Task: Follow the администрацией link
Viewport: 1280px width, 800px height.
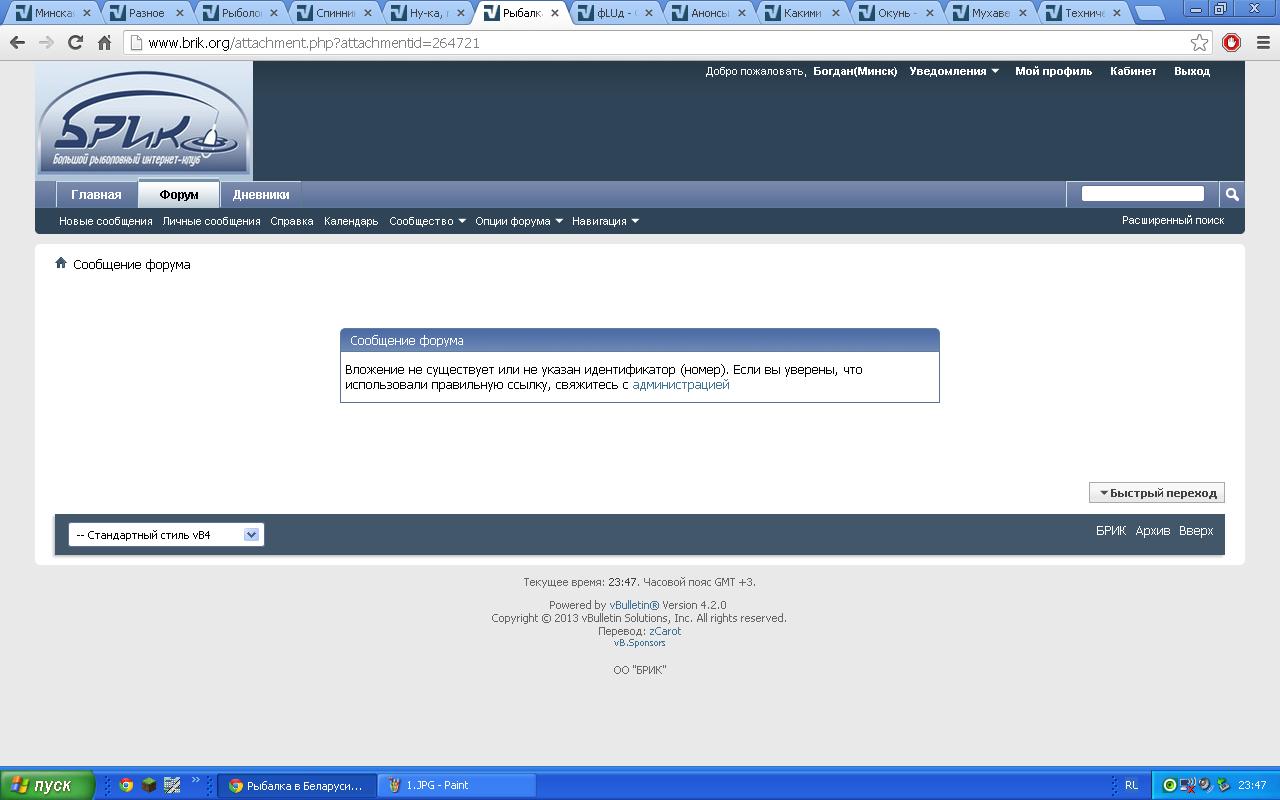Action: pos(680,385)
